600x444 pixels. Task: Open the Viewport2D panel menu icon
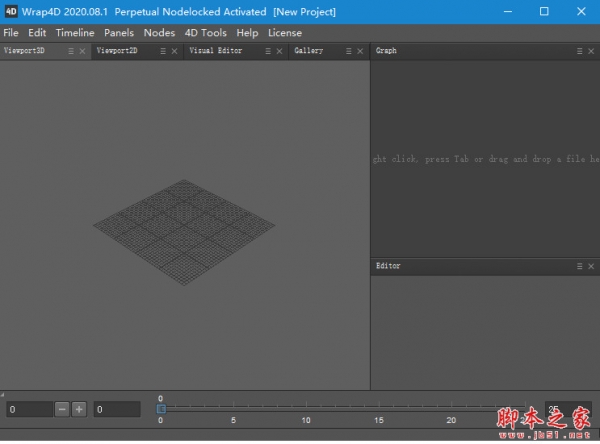[x=162, y=51]
